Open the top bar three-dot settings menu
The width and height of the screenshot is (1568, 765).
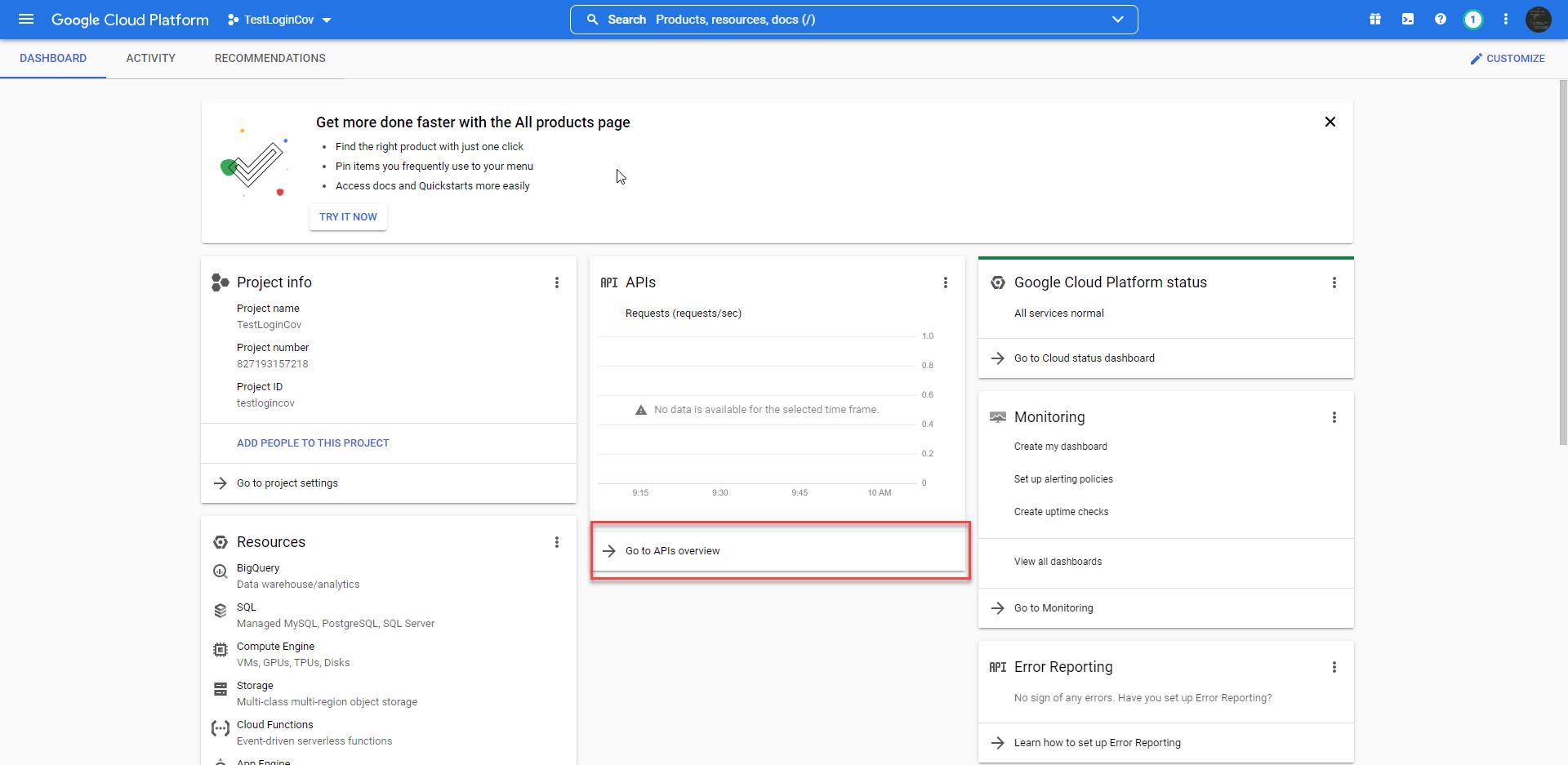tap(1506, 20)
